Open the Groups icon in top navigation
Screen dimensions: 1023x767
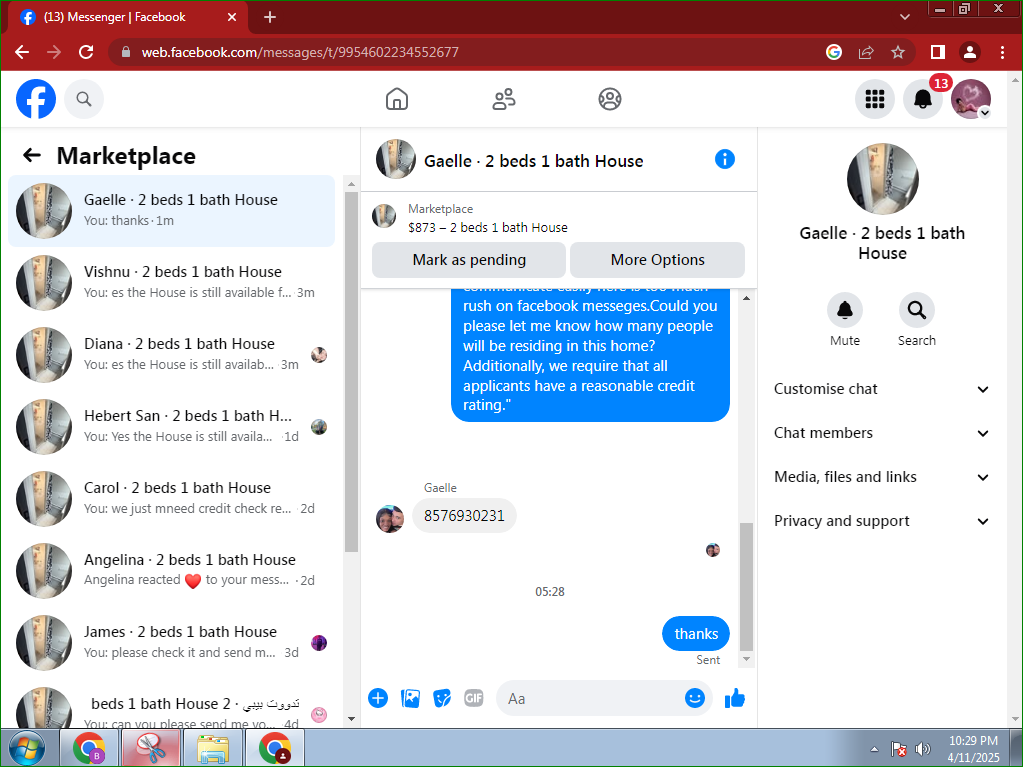coord(610,99)
